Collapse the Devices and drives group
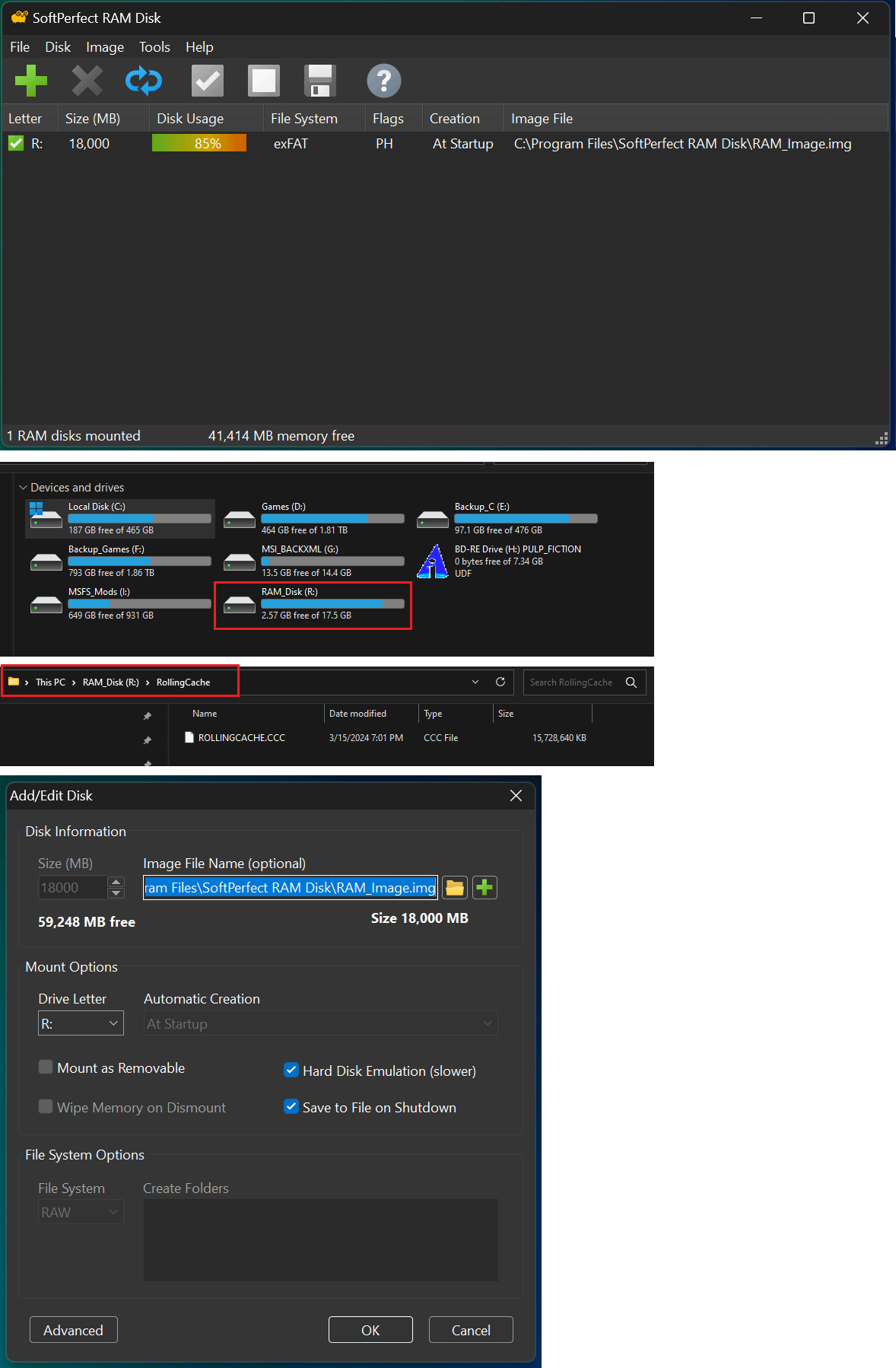 click(x=23, y=488)
